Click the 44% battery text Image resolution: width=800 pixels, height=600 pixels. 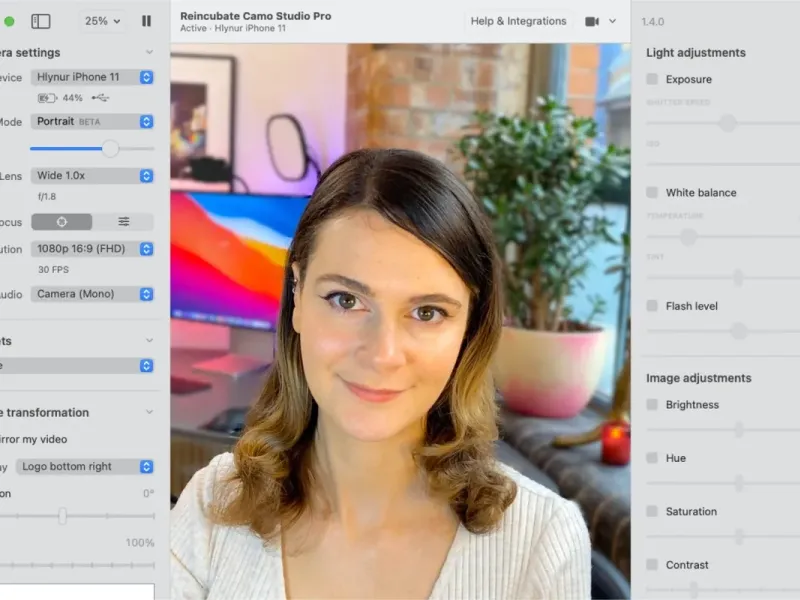[72, 98]
